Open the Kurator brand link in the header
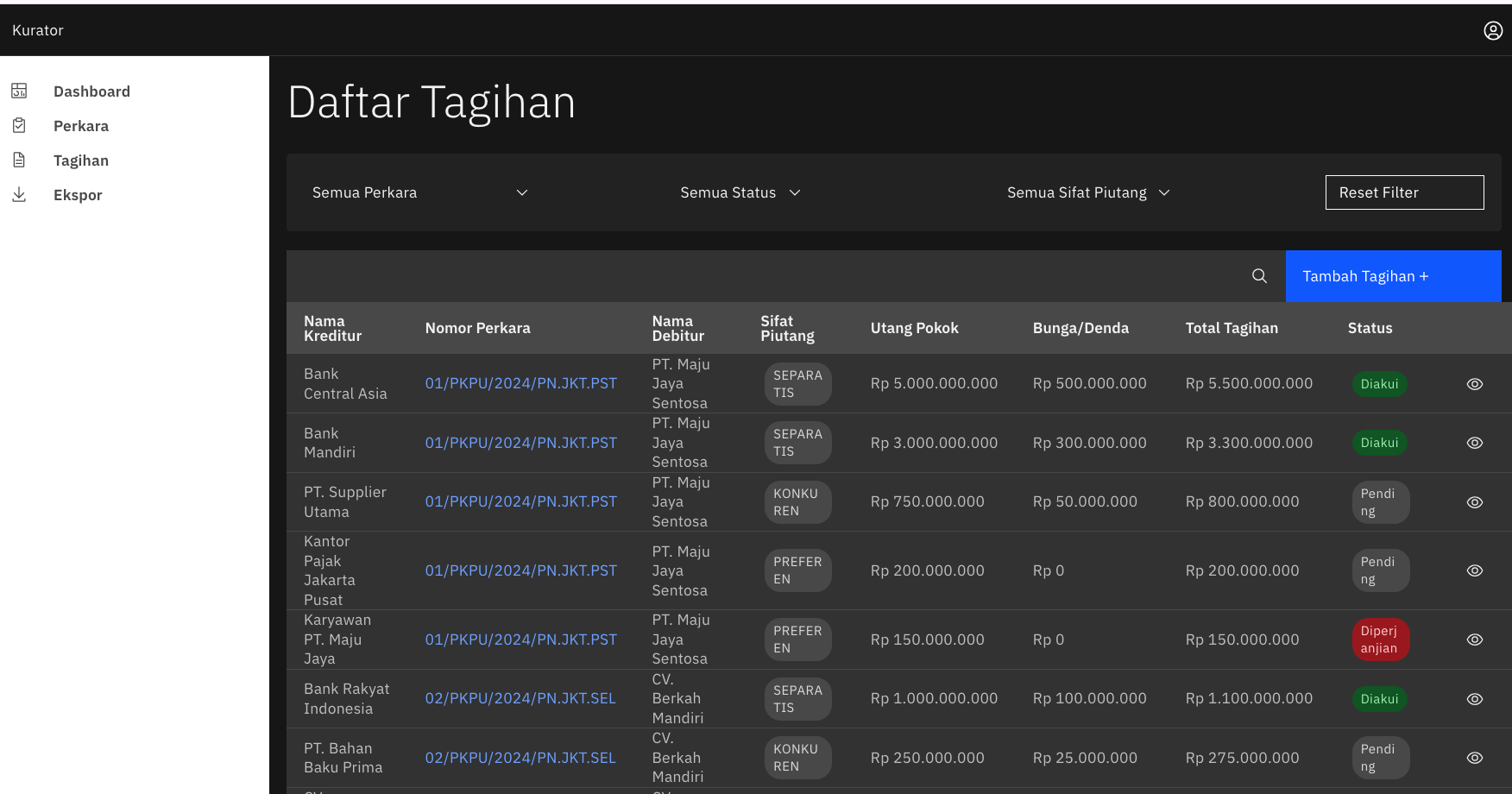This screenshot has width=1512, height=794. (x=38, y=30)
